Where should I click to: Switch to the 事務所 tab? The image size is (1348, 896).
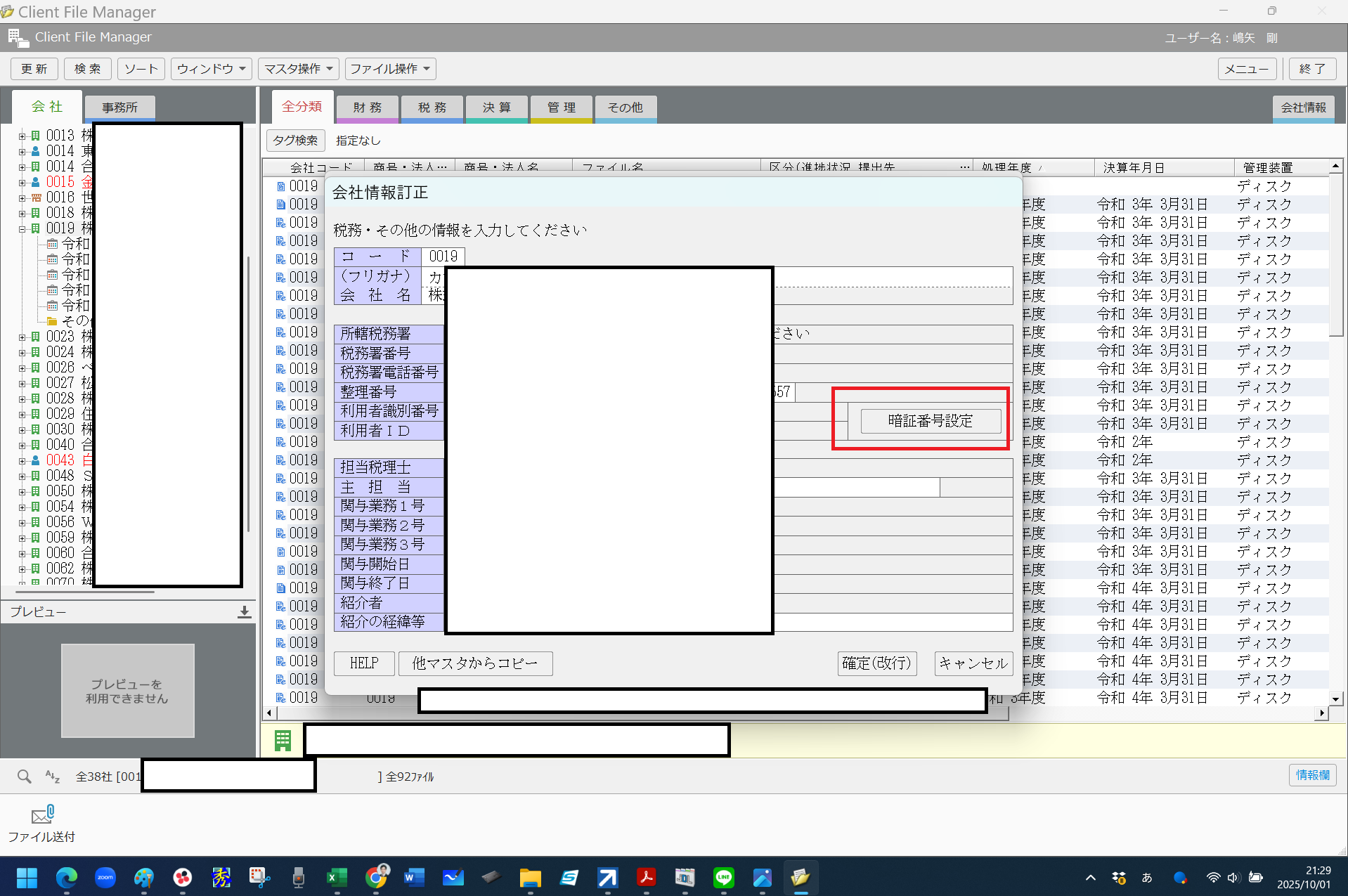coord(119,108)
